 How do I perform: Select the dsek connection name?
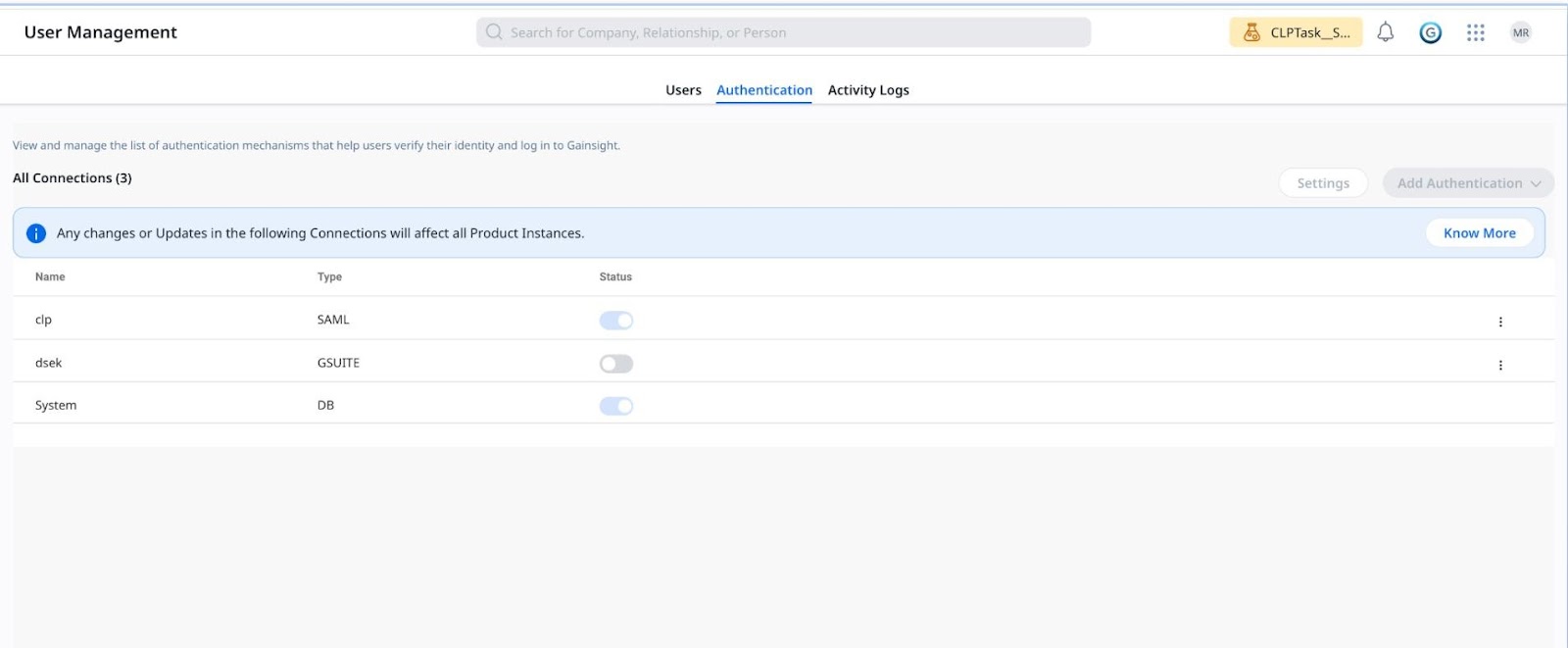click(48, 363)
